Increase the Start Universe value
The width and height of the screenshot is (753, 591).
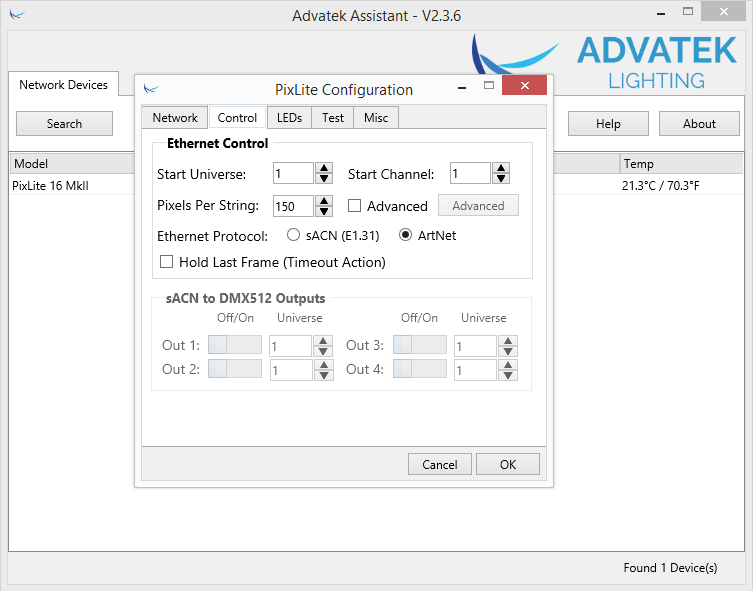tap(324, 168)
